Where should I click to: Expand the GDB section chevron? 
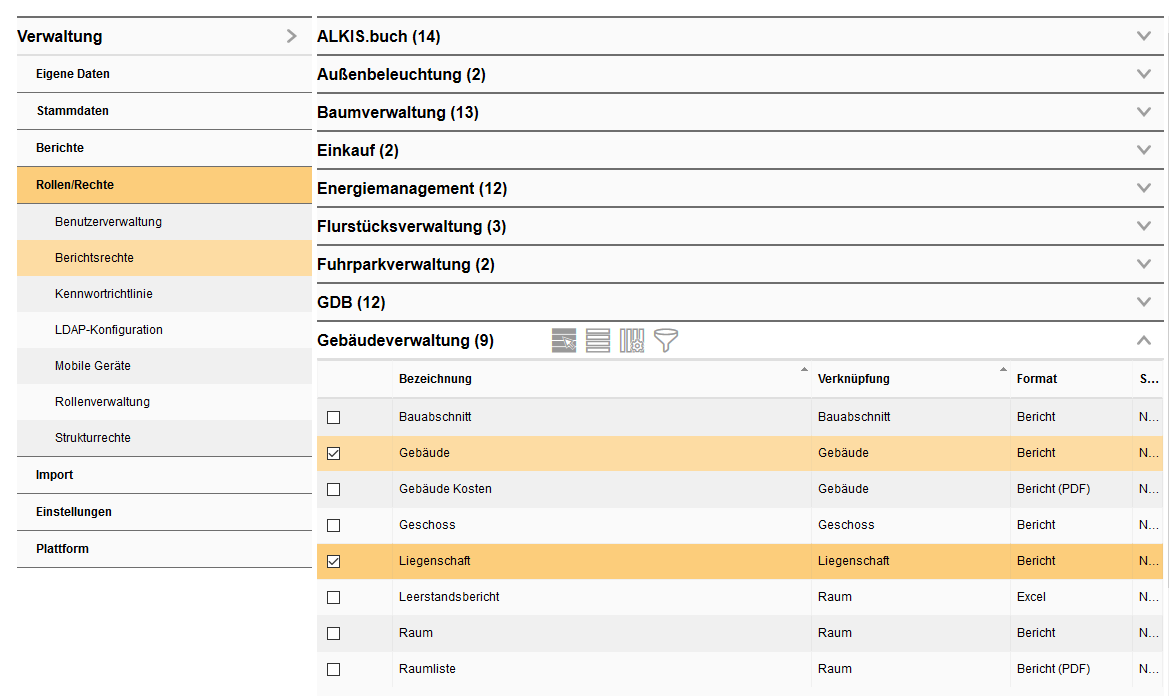coord(1144,302)
